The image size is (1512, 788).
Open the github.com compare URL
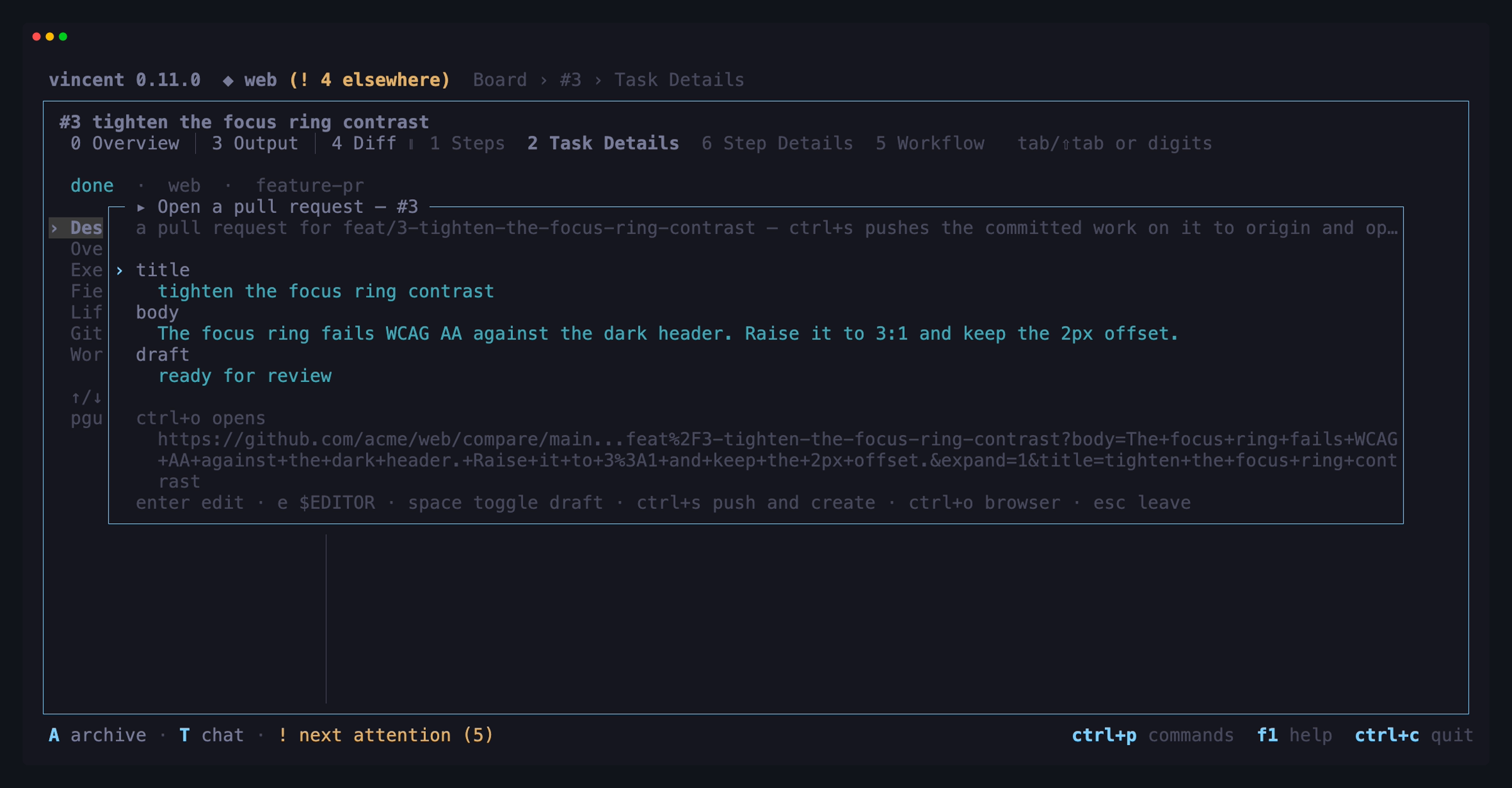pyautogui.click(x=777, y=460)
